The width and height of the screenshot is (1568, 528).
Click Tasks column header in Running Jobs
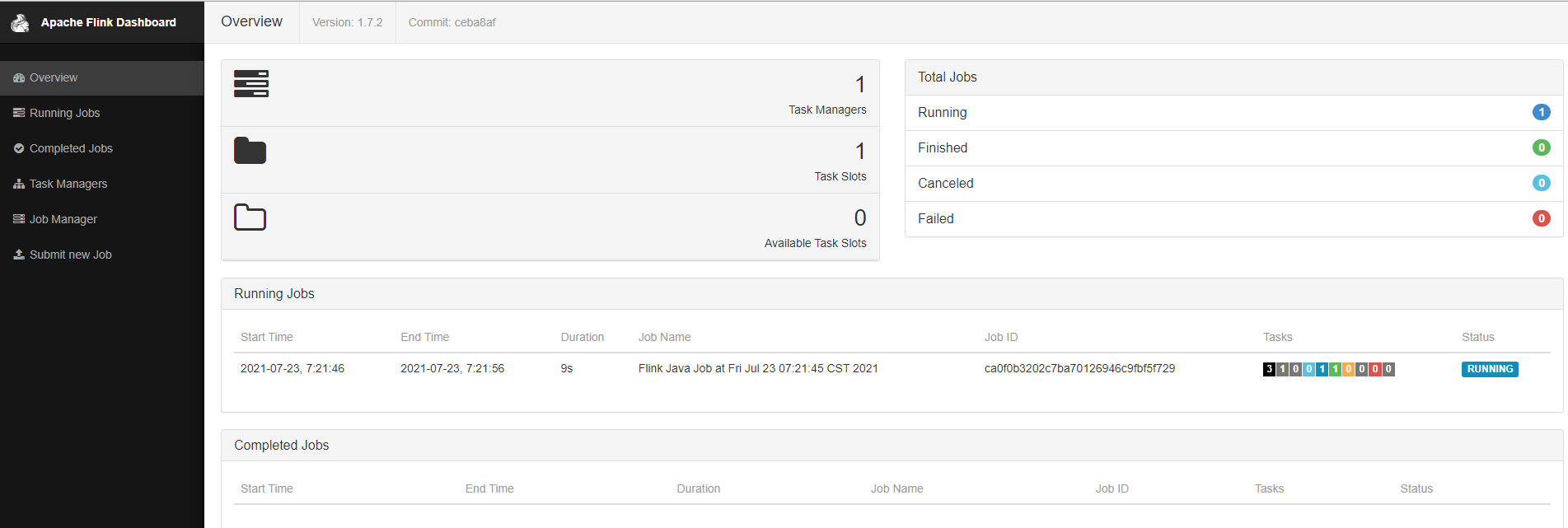pyautogui.click(x=1278, y=337)
